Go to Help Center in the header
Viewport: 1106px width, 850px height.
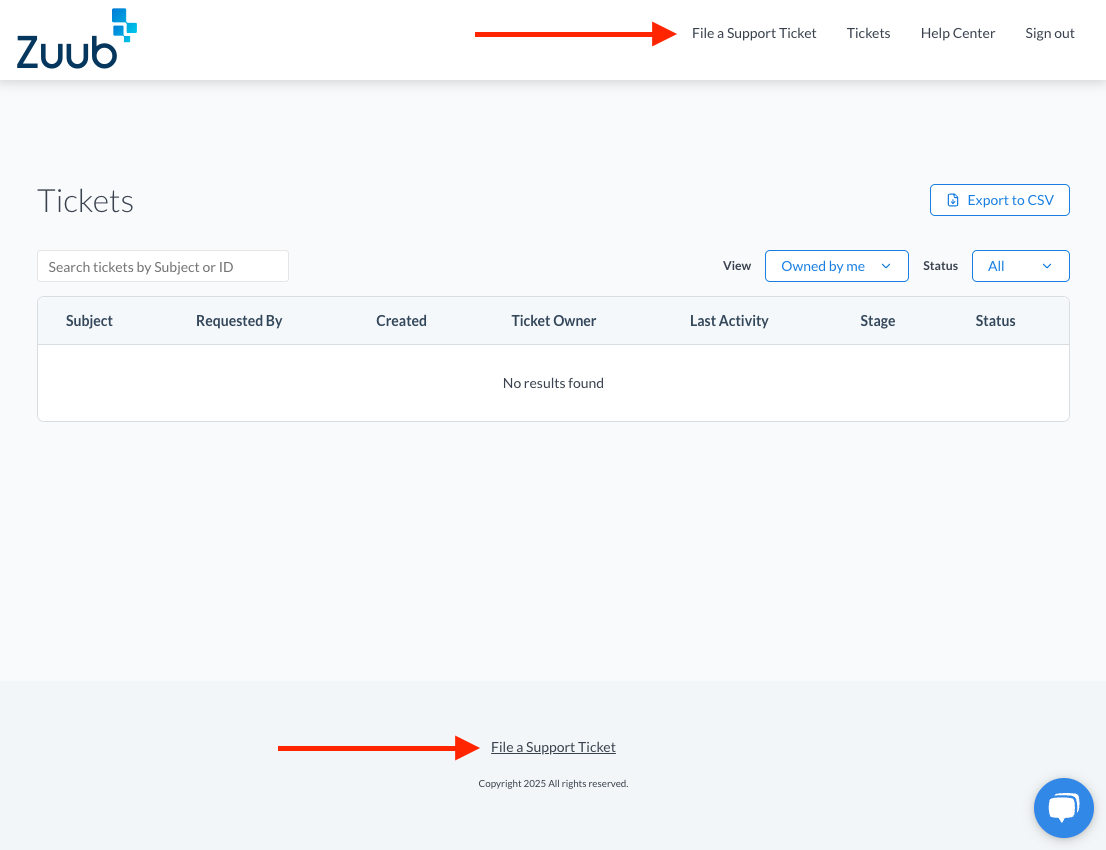coord(957,33)
